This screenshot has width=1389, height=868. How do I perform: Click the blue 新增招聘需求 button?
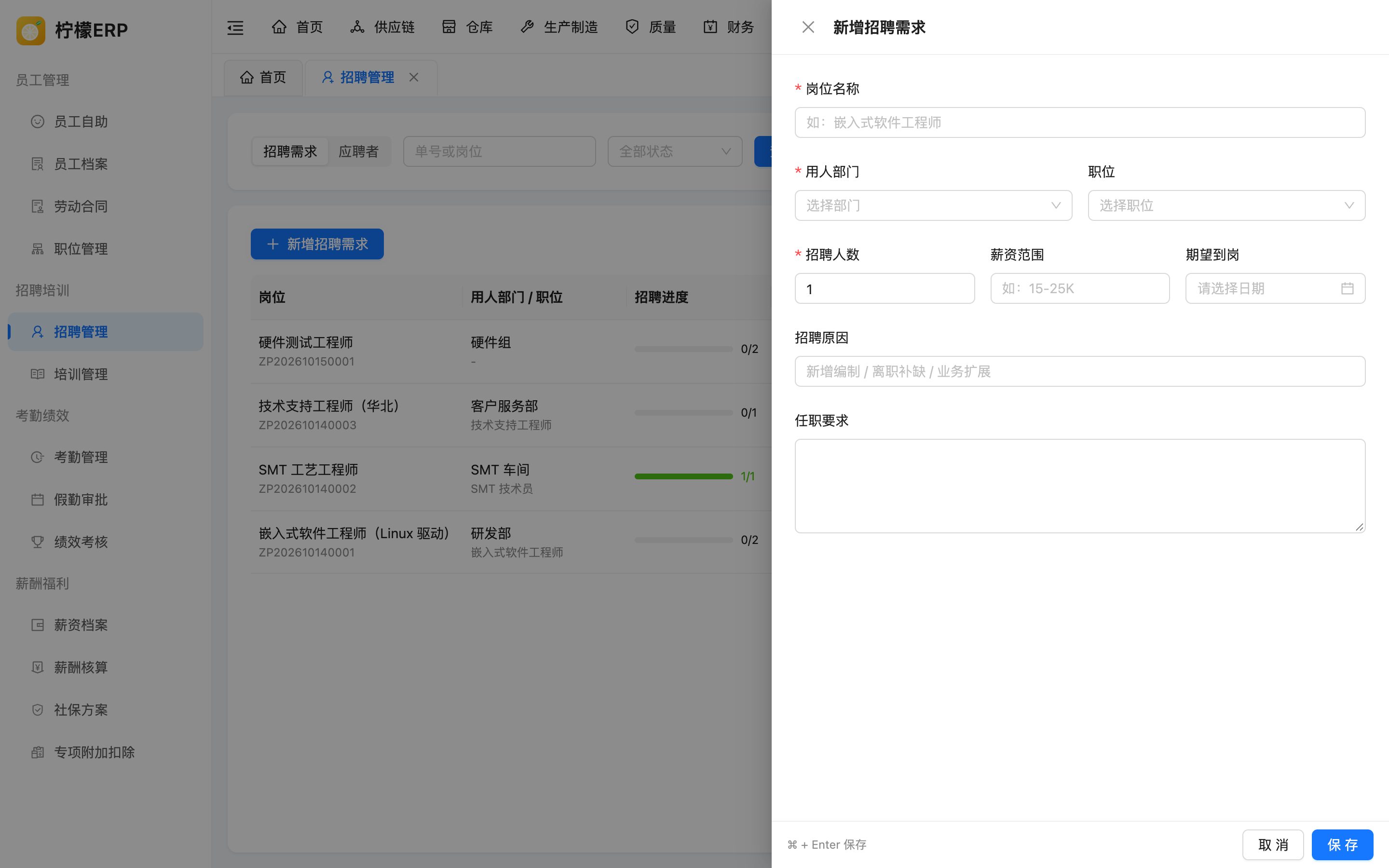[x=317, y=244]
